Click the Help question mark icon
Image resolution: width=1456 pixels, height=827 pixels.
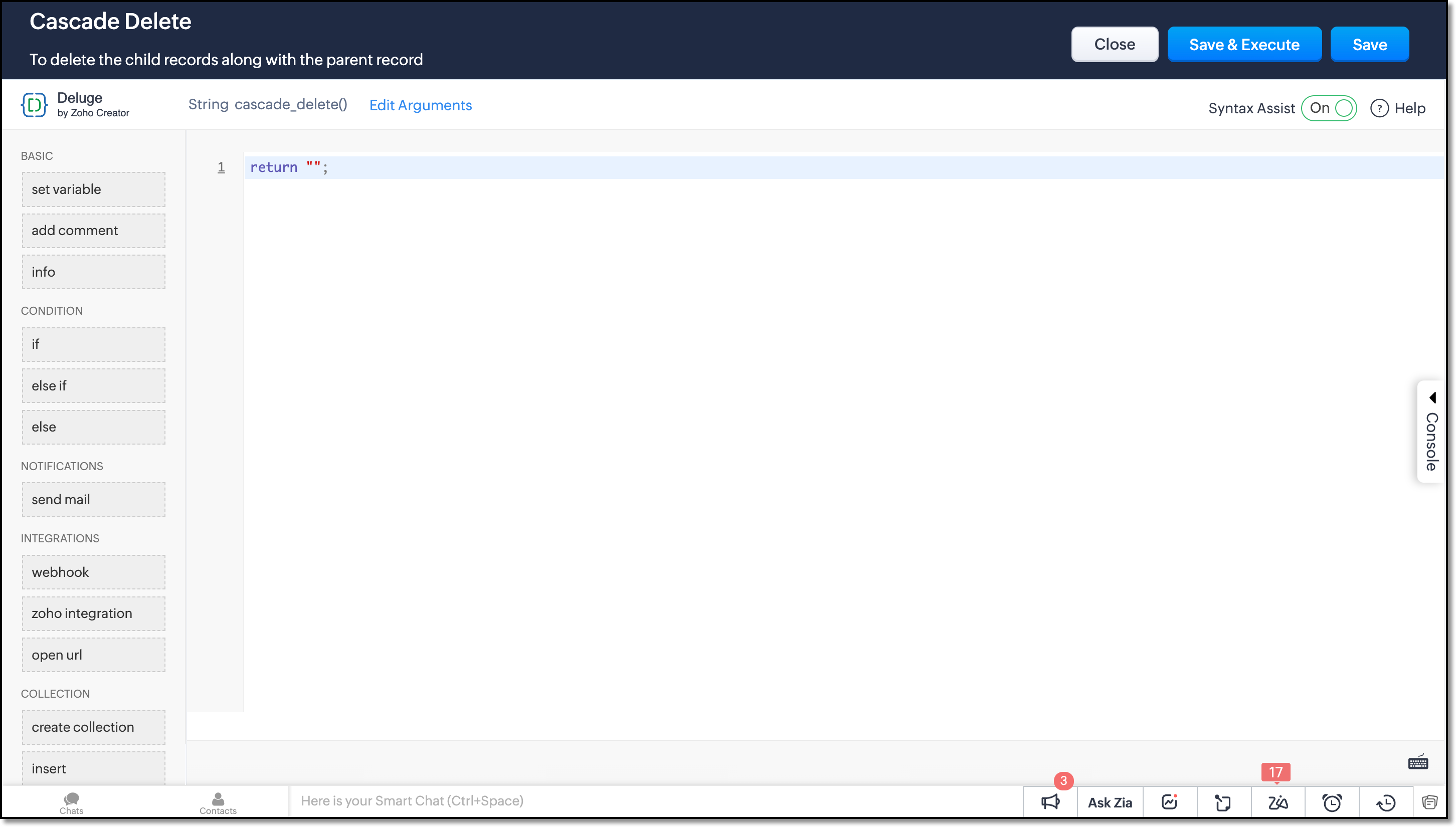click(1379, 108)
